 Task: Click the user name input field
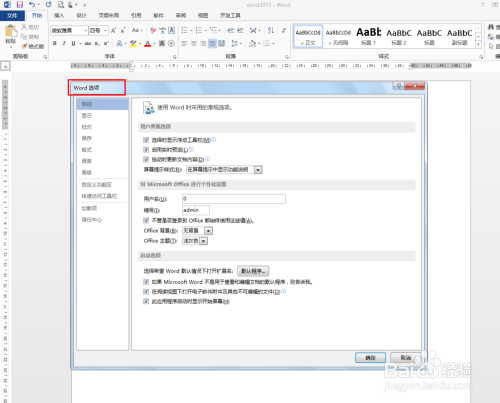pyautogui.click(x=234, y=199)
